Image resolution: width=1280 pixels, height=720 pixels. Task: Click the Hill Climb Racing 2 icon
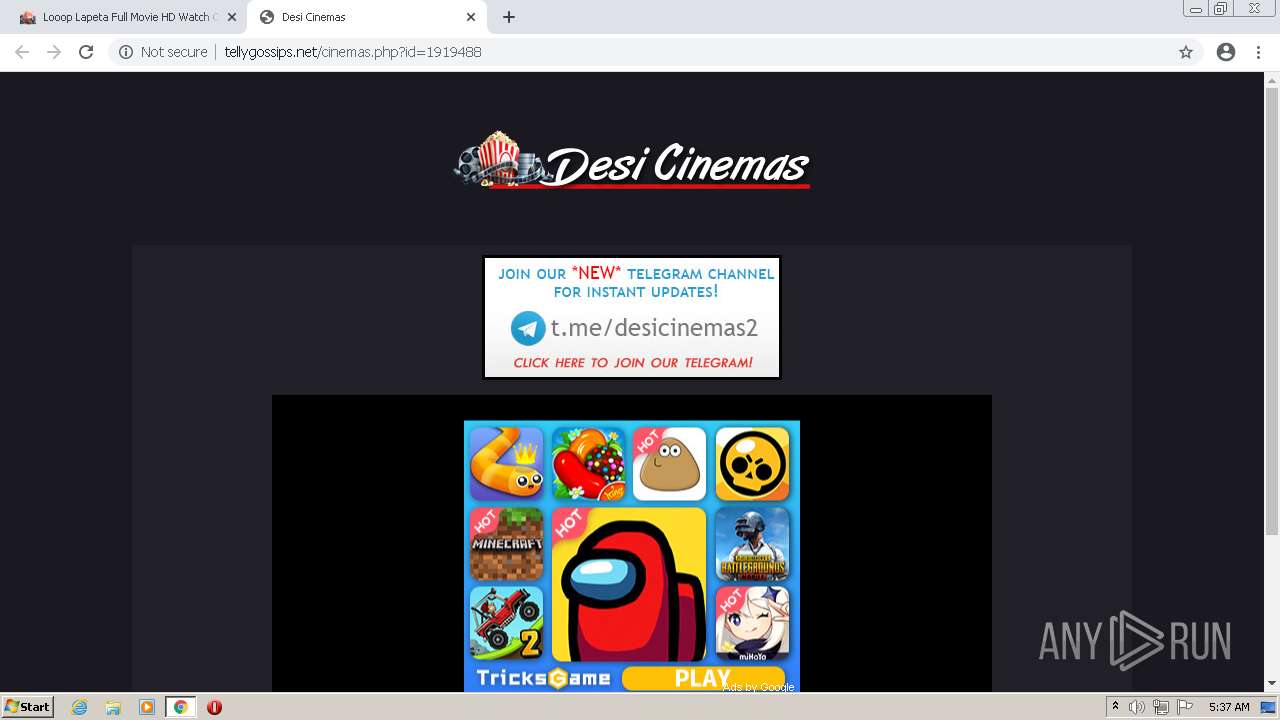(506, 623)
